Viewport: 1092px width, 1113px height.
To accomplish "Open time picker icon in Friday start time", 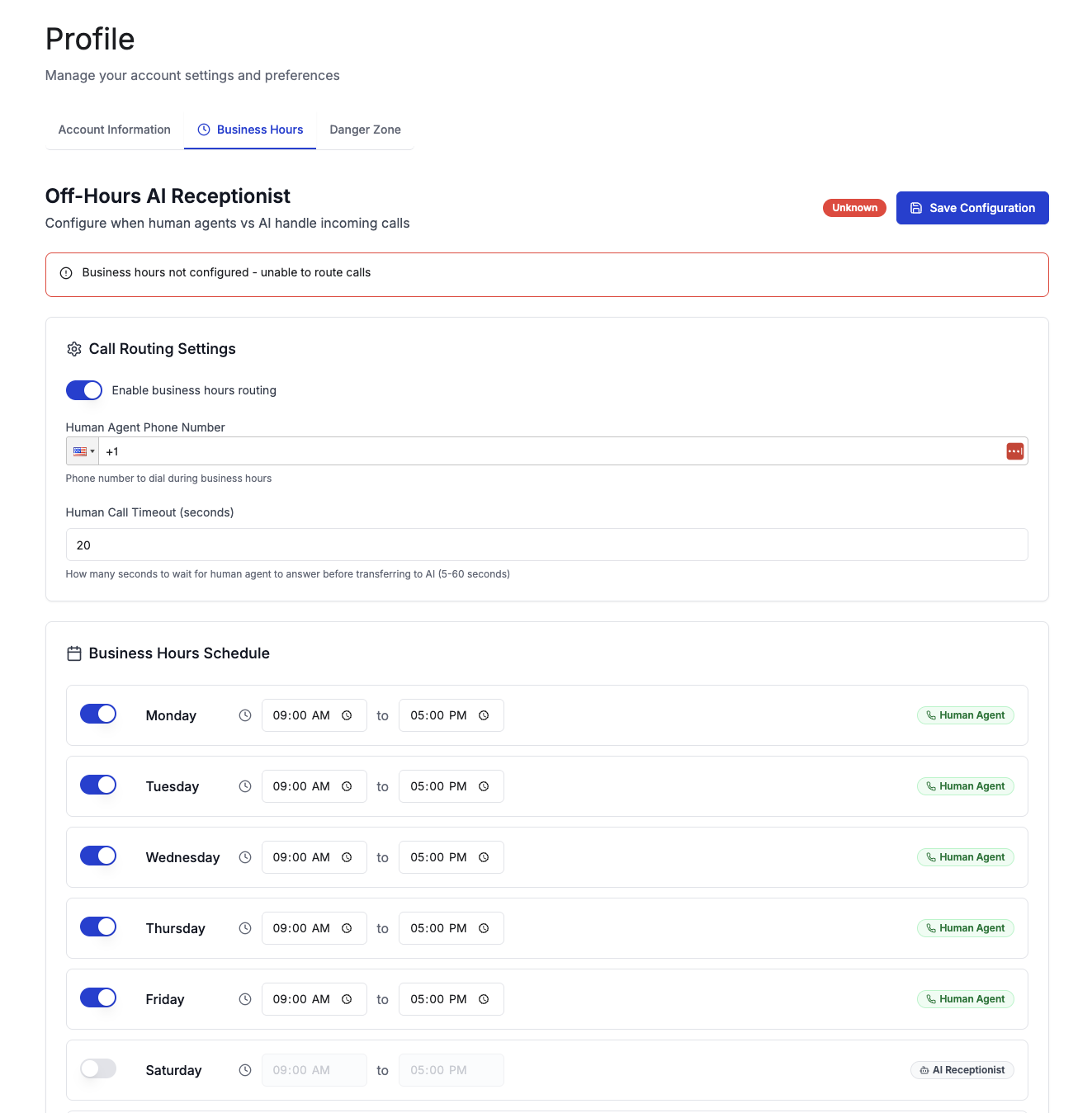I will (347, 999).
